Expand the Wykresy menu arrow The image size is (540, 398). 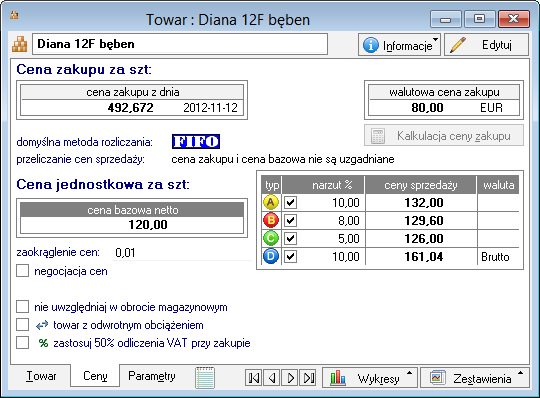[x=409, y=373]
